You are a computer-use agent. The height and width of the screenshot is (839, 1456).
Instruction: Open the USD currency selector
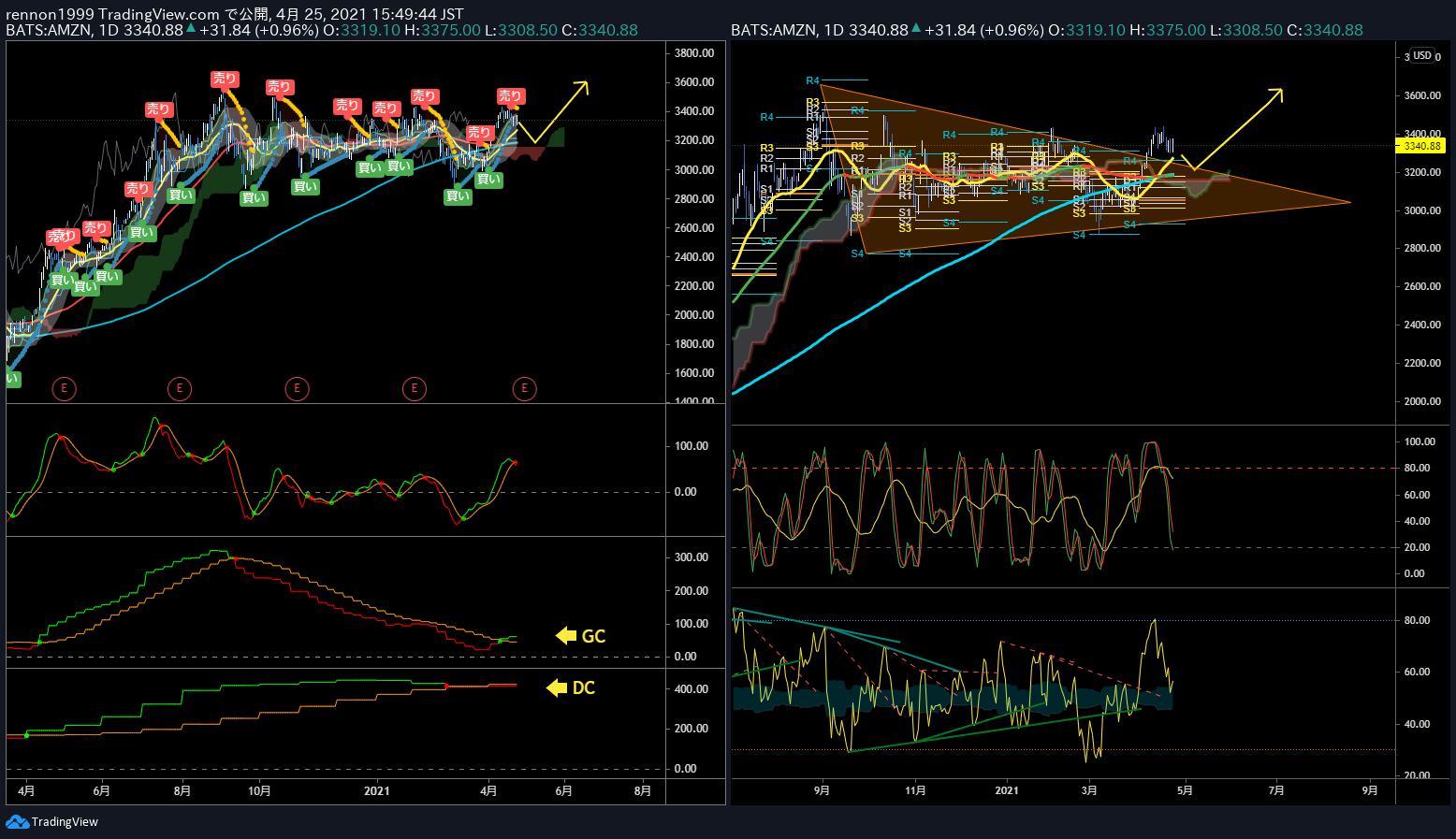1422,56
